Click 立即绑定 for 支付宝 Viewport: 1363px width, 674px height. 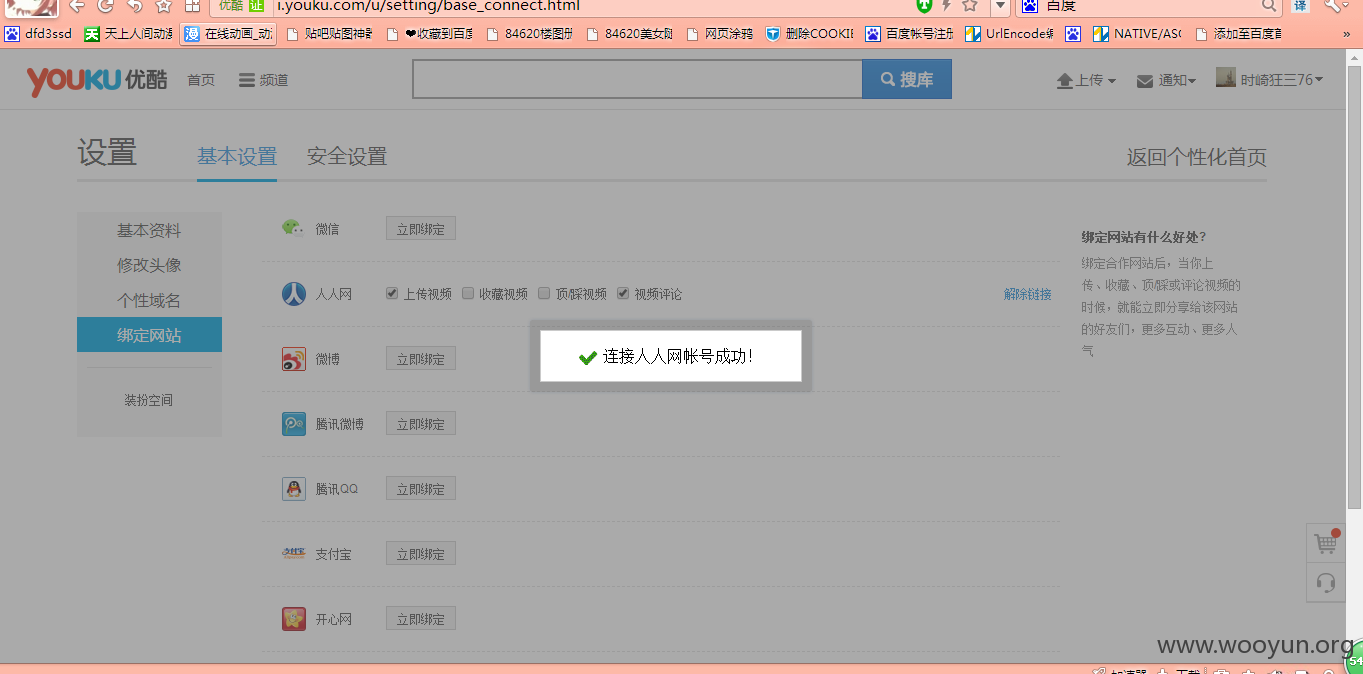[421, 554]
